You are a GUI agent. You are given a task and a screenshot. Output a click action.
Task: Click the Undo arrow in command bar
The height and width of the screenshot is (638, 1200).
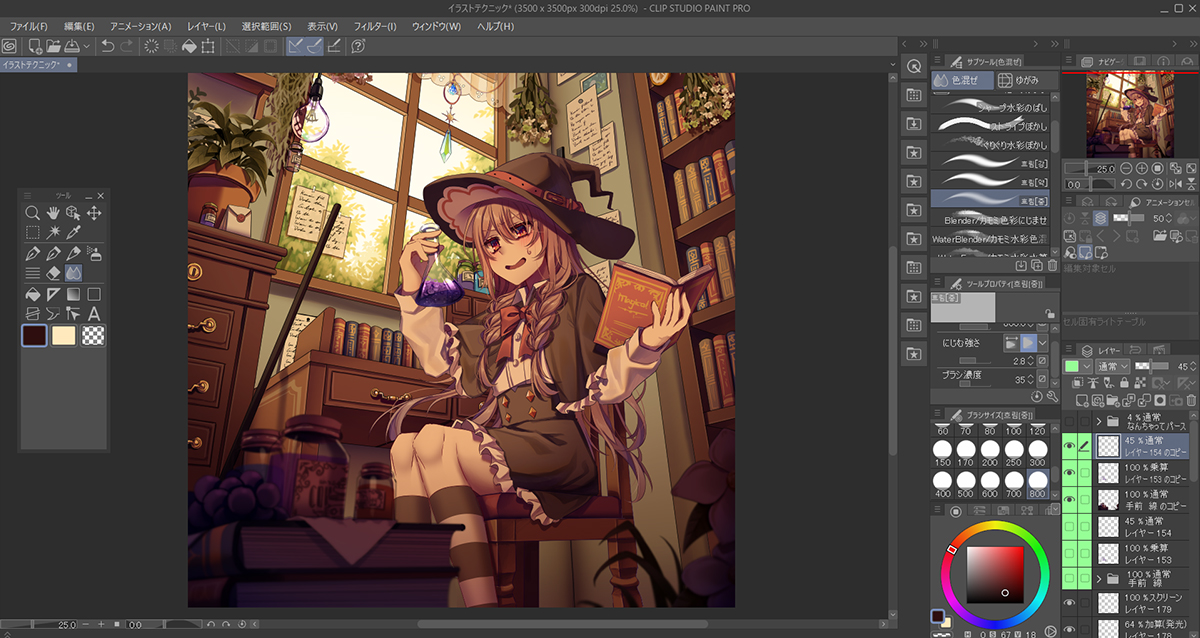[108, 46]
